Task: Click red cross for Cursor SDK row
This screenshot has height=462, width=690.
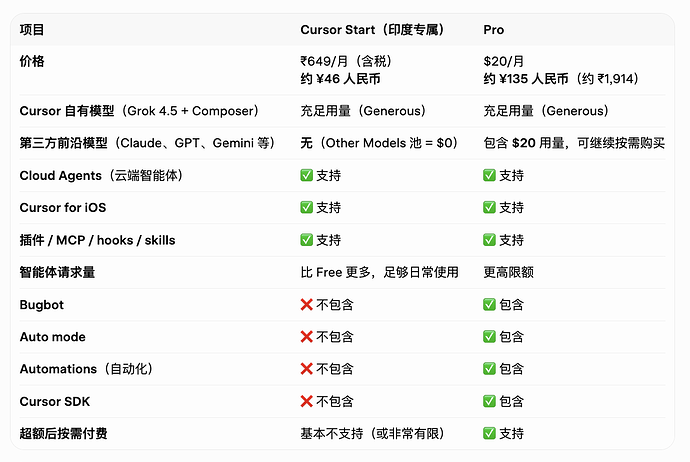Action: (x=306, y=401)
